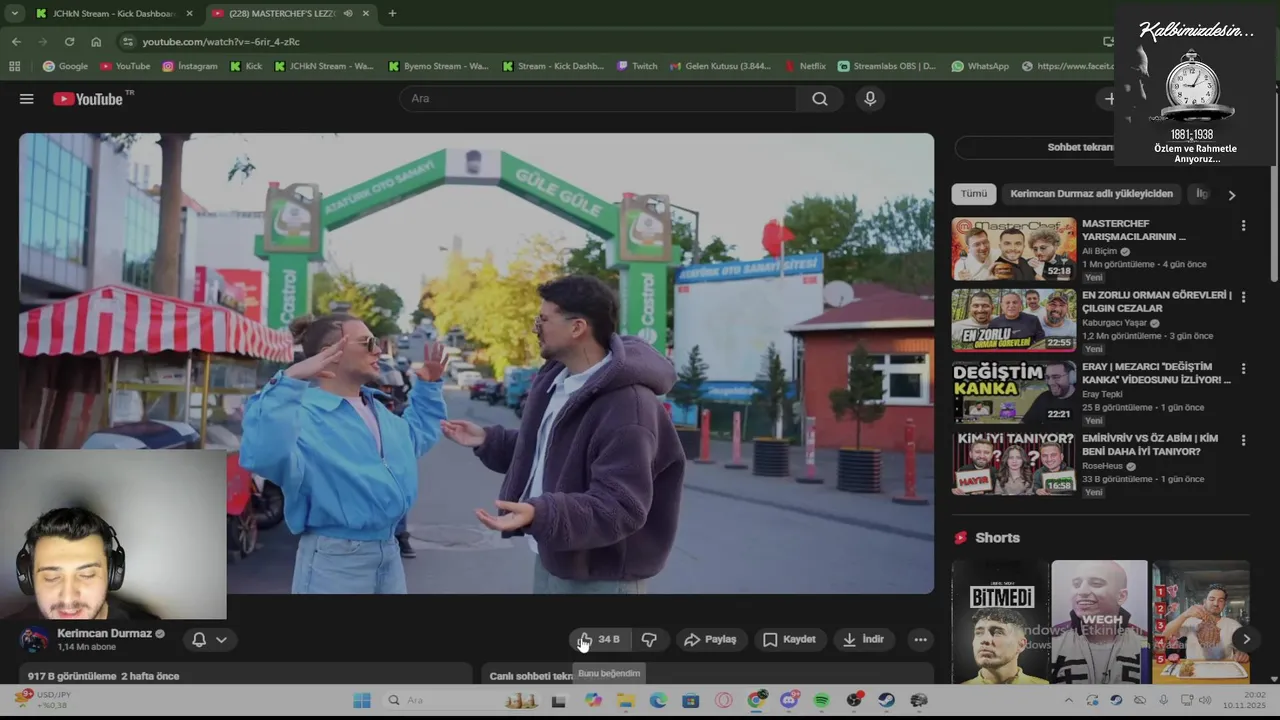Open ERAY | MEZARCI video thumbnail
Screen dimensions: 1280x720
pos(1014,392)
